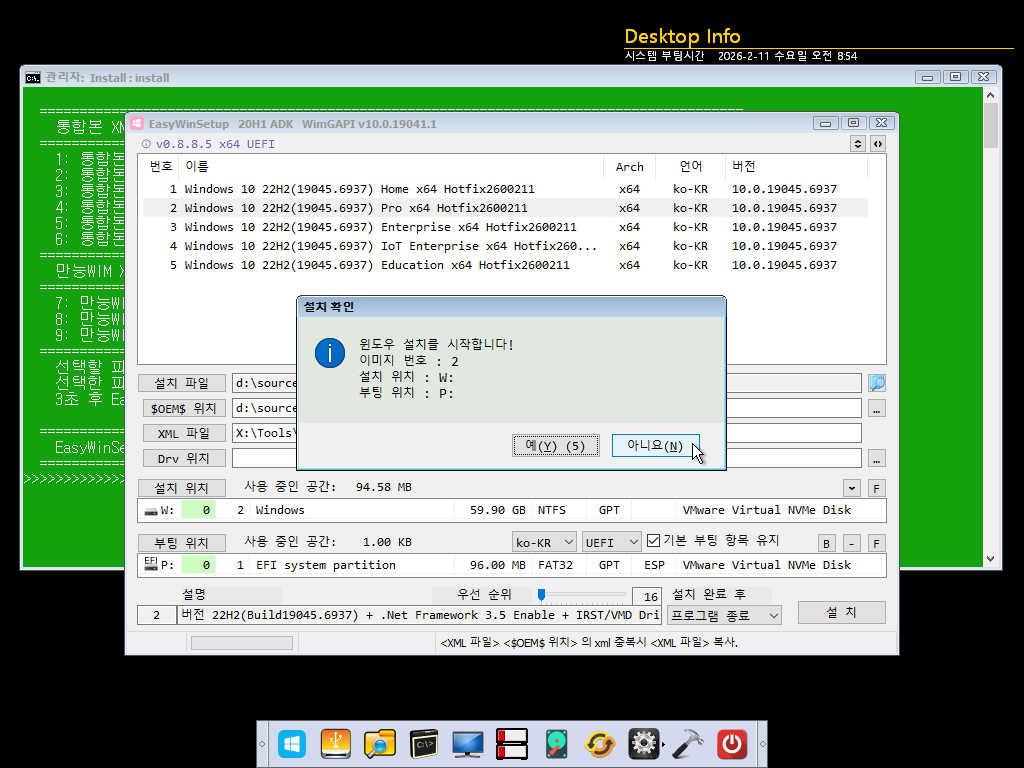Screen dimensions: 1024x768
Task: Browse with ... button beside $OEM$ field
Action: tap(876, 409)
